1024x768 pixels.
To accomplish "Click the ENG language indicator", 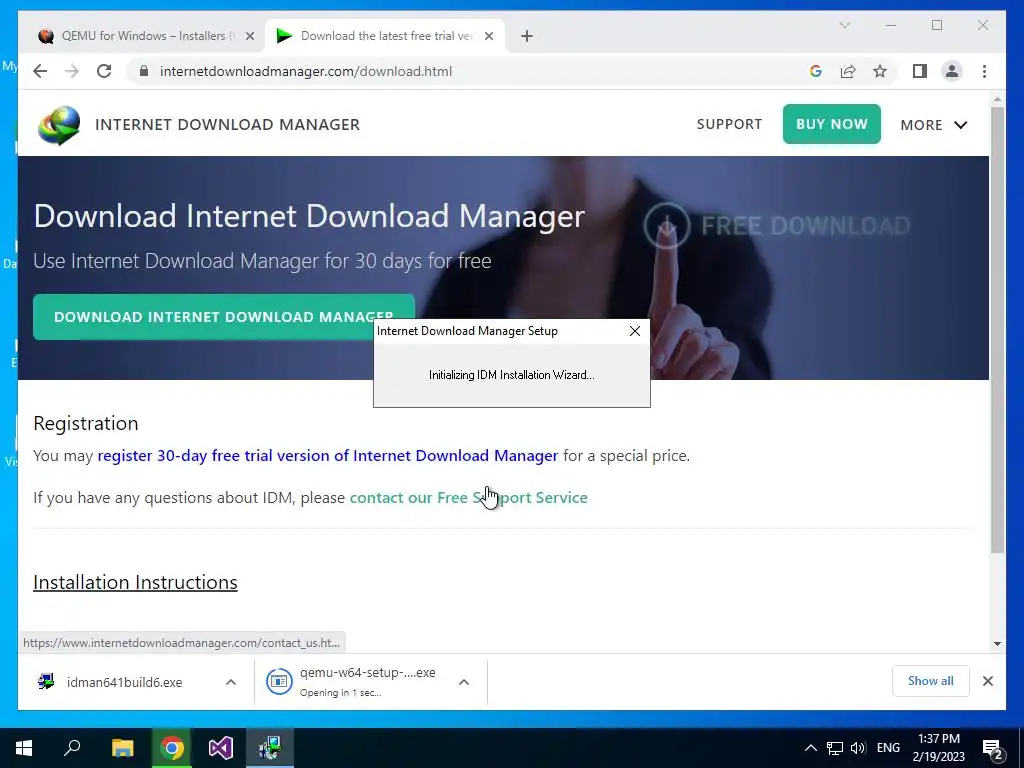I will [x=888, y=748].
